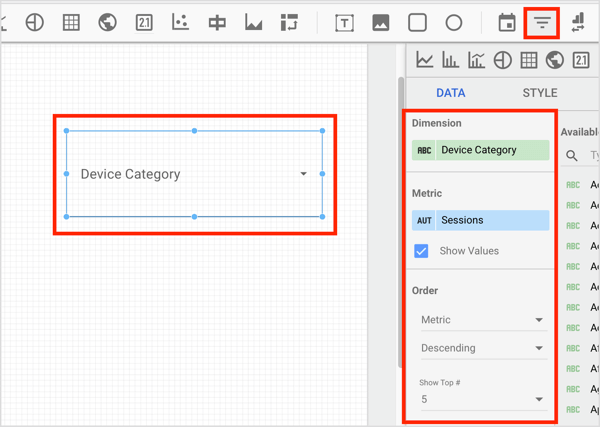This screenshot has width=600, height=427.
Task: Add an area chart from toolbar
Action: [x=253, y=22]
